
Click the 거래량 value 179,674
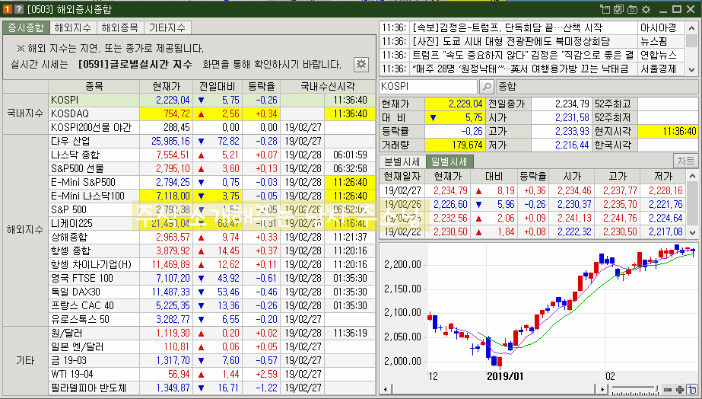(x=455, y=145)
